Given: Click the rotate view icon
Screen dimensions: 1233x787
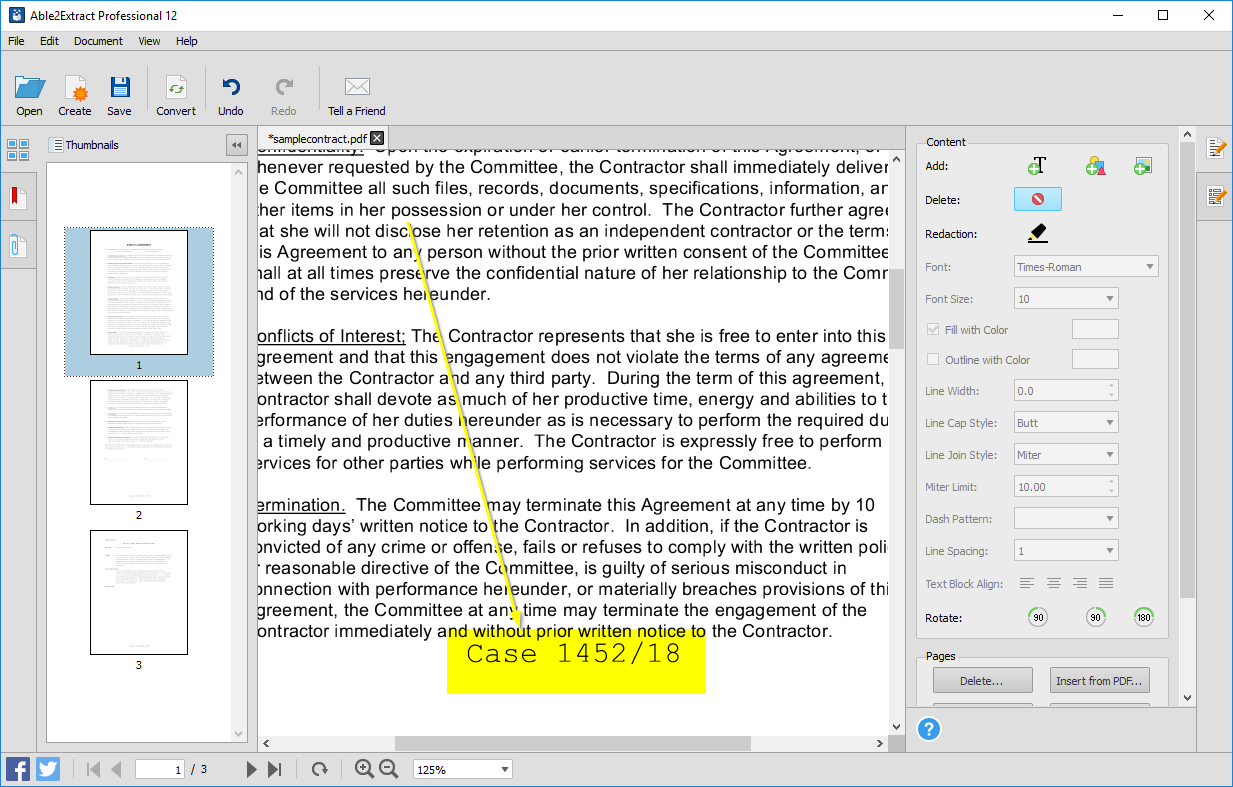Looking at the screenshot, I should tap(319, 769).
